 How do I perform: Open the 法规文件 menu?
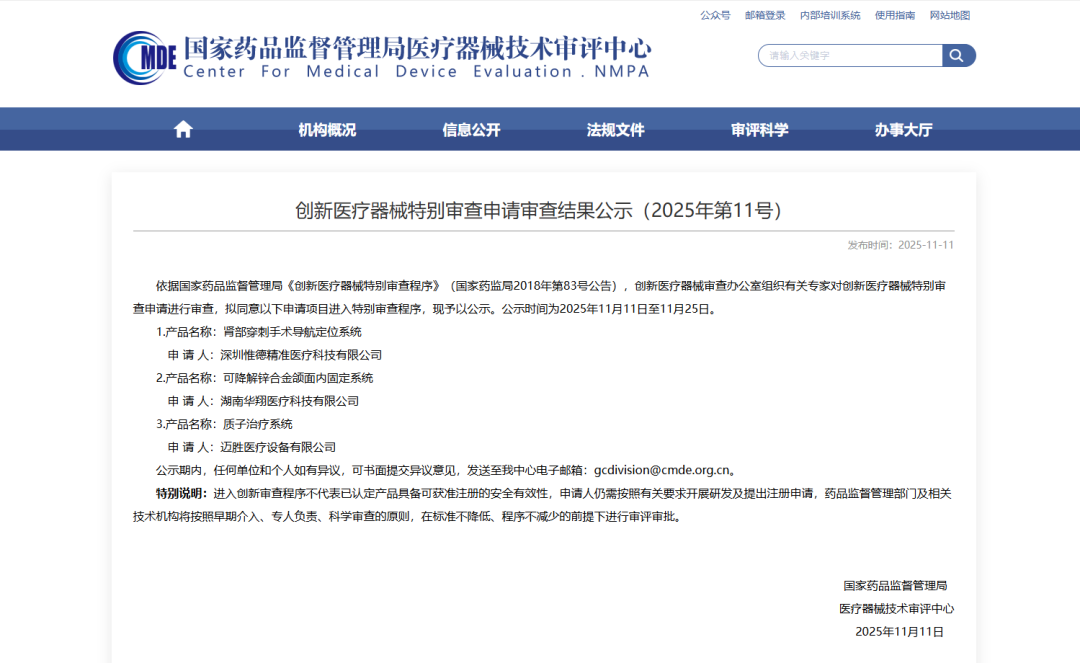(615, 129)
